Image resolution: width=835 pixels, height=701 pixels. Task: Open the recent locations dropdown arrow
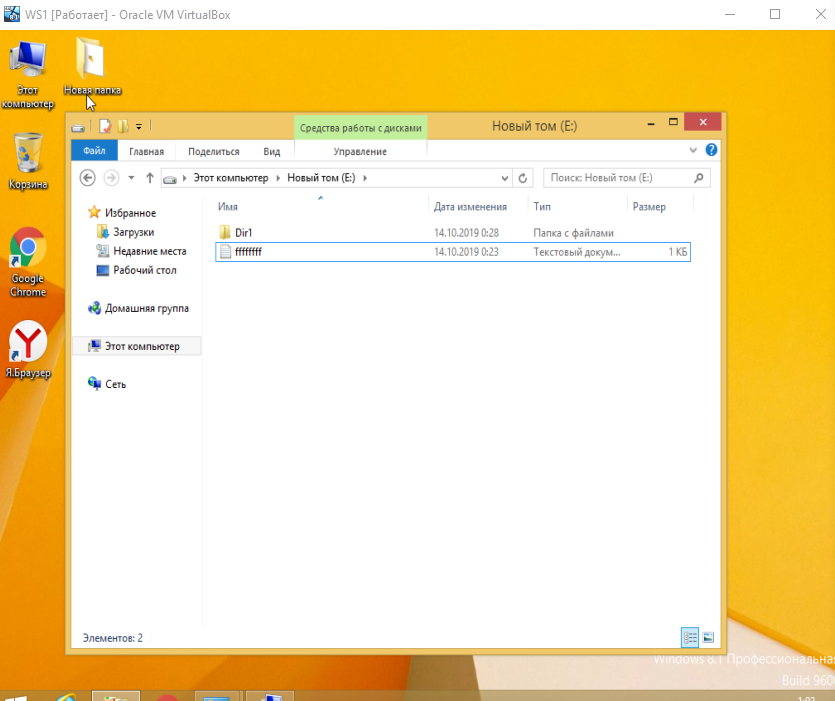tap(130, 178)
